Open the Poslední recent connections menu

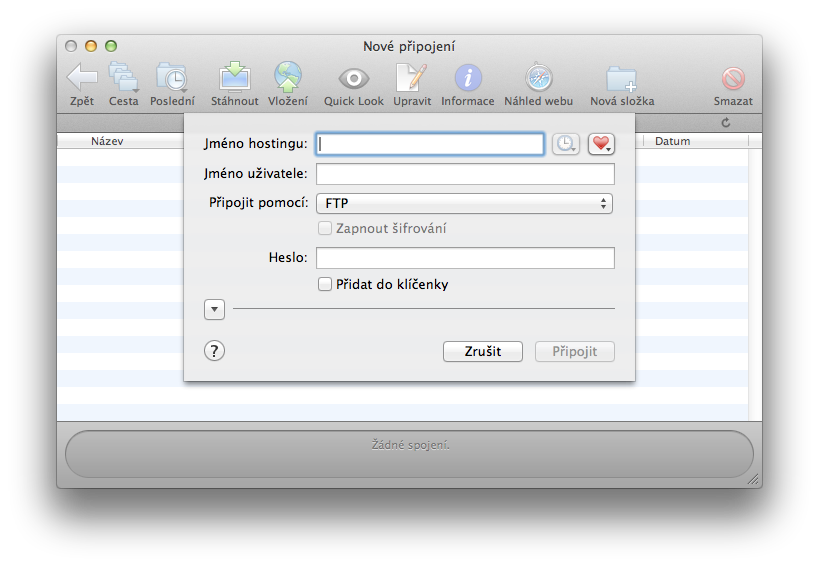point(172,78)
